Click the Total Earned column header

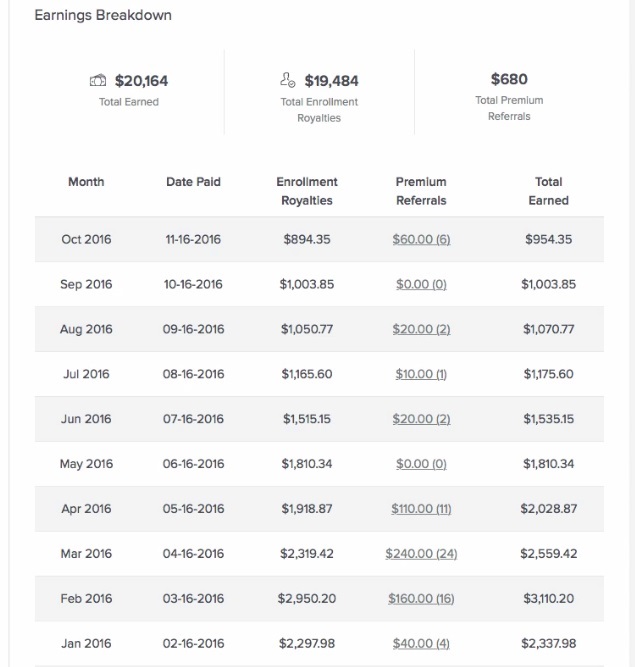549,191
